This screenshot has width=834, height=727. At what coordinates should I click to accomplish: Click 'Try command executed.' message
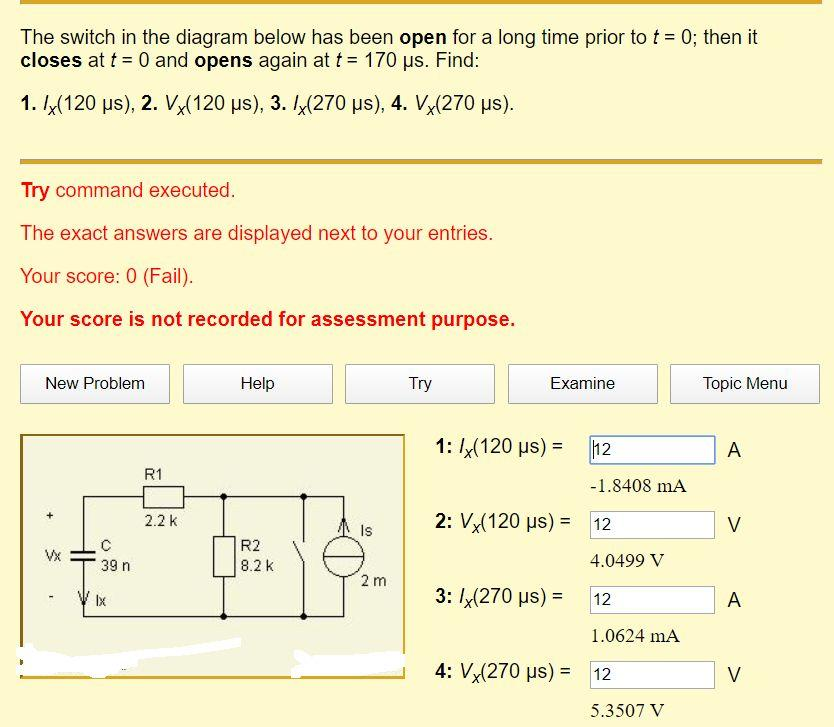pyautogui.click(x=128, y=190)
